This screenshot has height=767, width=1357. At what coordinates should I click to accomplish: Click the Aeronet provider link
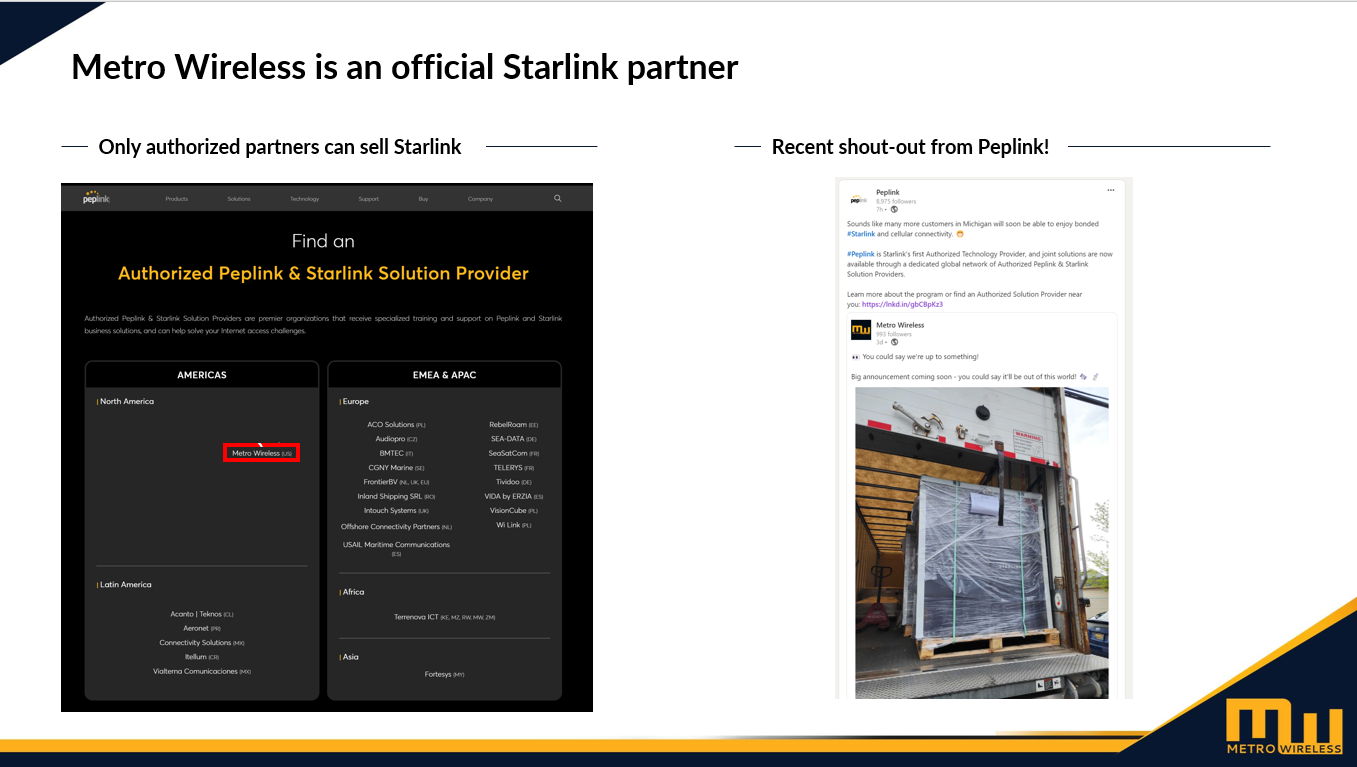pos(202,628)
